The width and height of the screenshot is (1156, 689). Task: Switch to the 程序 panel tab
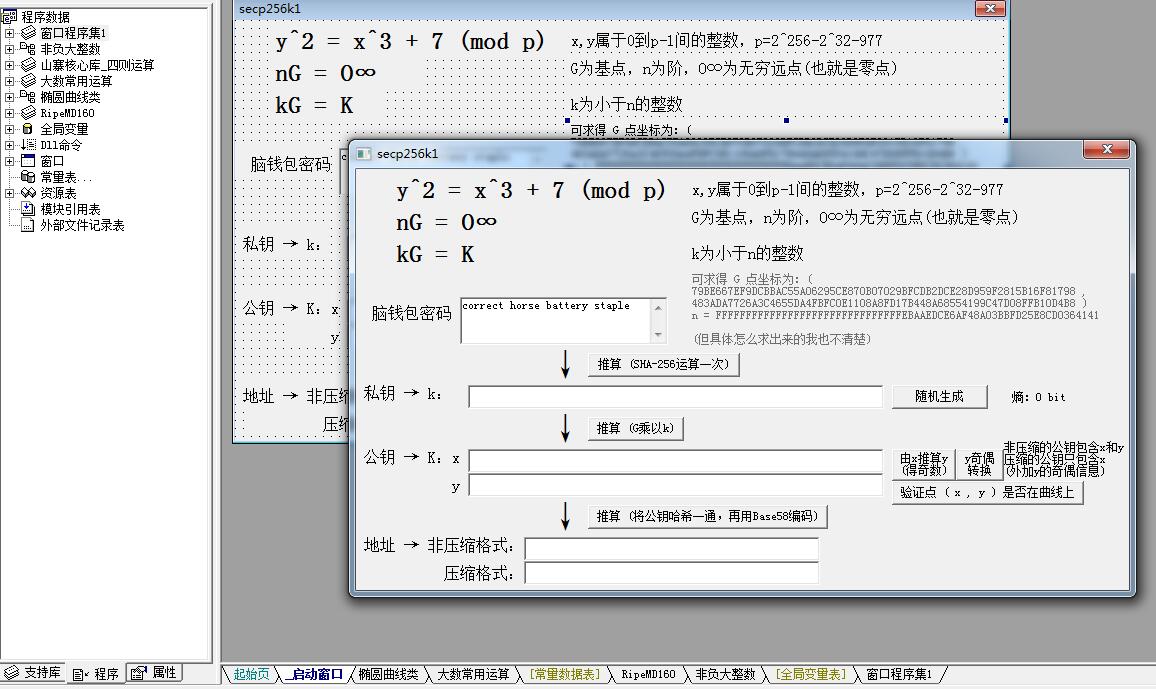96,674
